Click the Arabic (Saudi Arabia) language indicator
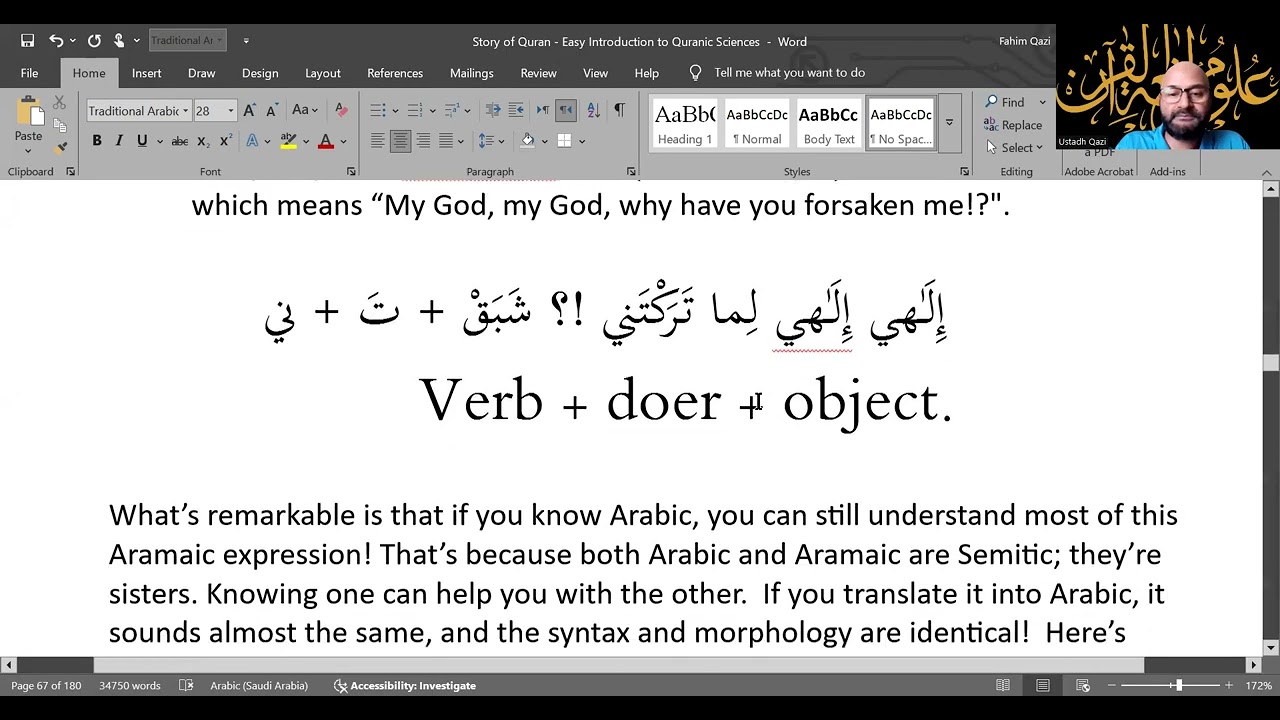The image size is (1280, 720). (x=259, y=685)
